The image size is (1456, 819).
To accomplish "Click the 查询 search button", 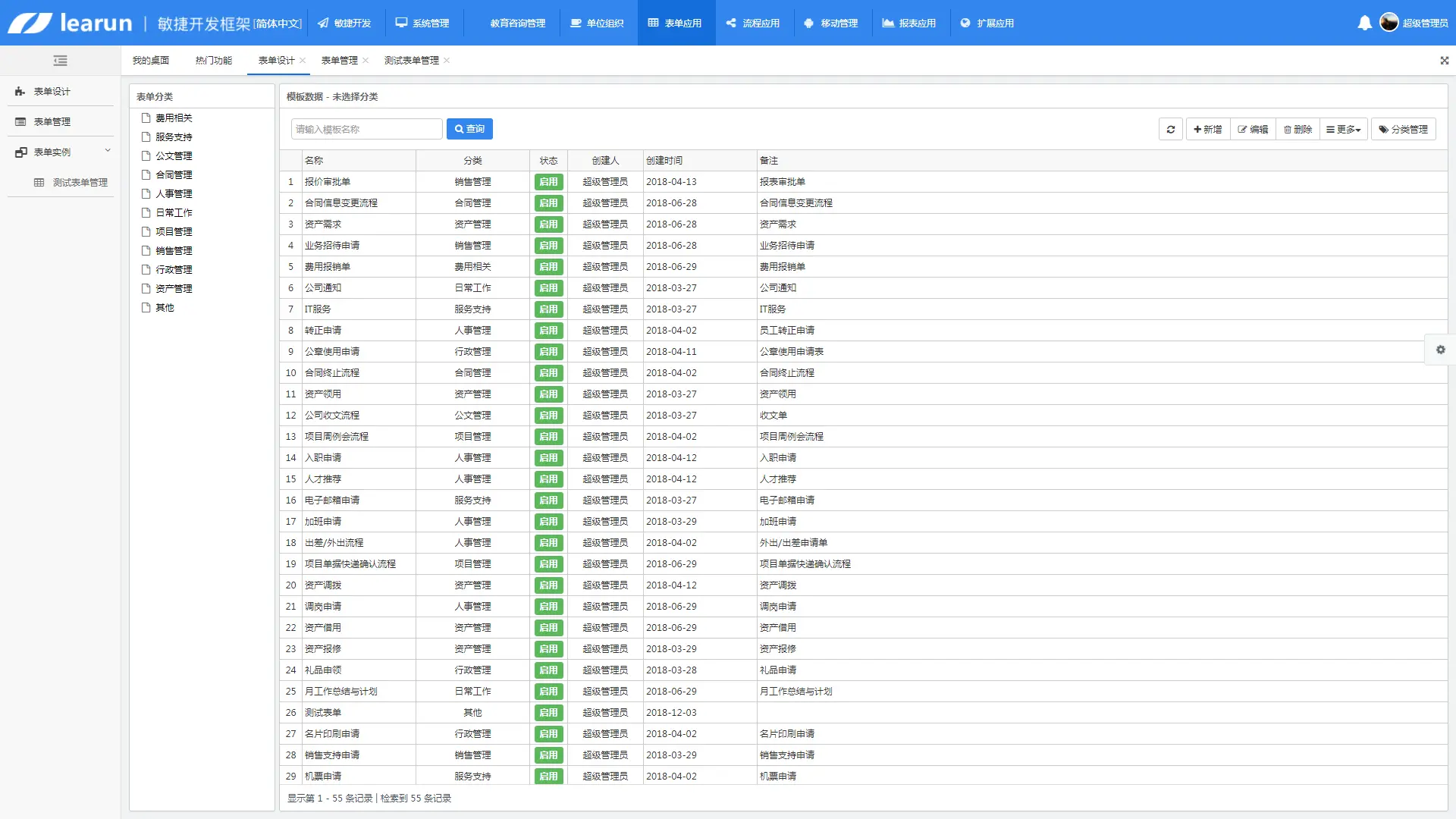I will 469,129.
